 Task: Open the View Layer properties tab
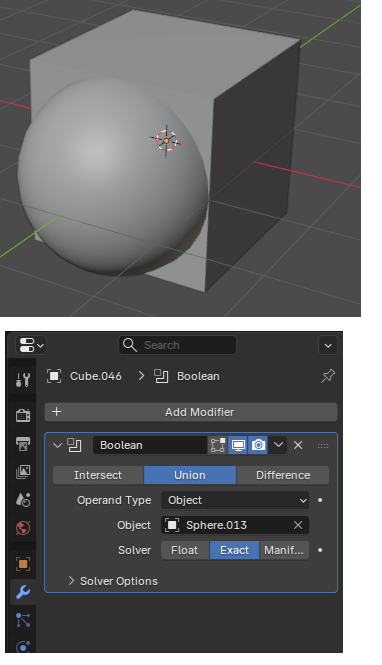click(x=23, y=472)
